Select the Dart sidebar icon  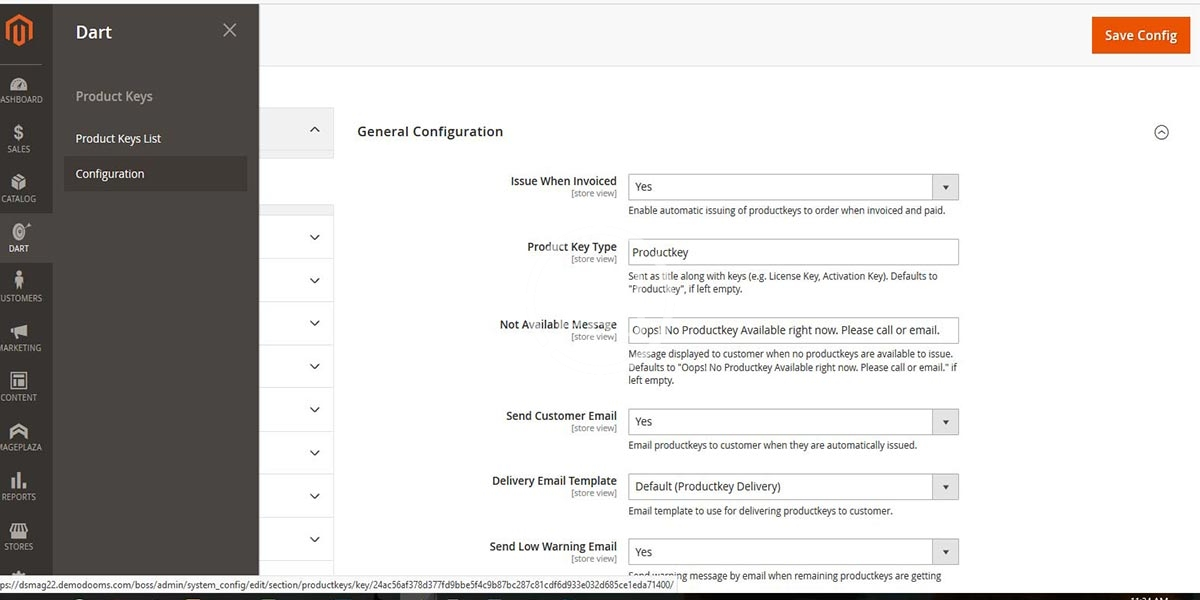(x=19, y=237)
